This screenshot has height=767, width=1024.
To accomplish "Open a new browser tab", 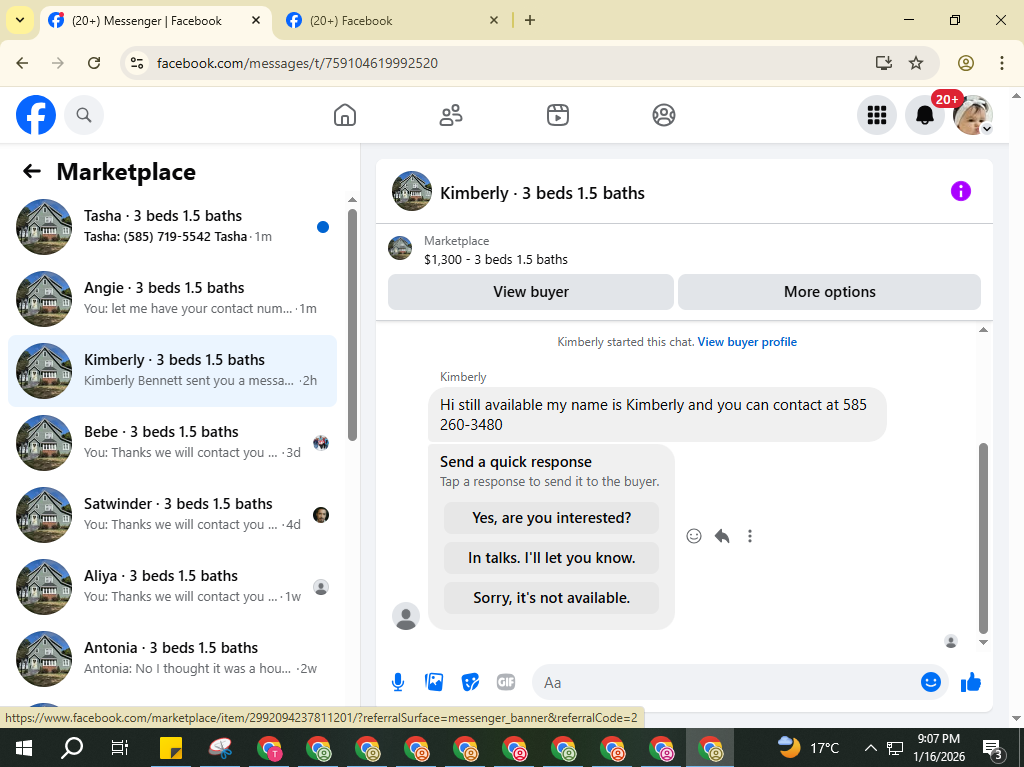I will coord(530,20).
